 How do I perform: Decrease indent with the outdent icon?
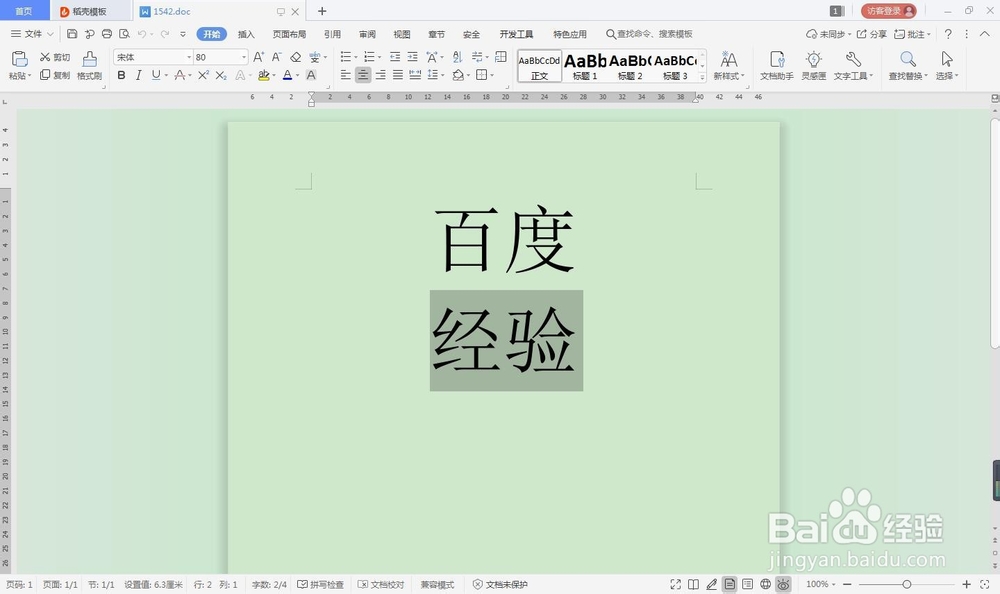tap(395, 57)
